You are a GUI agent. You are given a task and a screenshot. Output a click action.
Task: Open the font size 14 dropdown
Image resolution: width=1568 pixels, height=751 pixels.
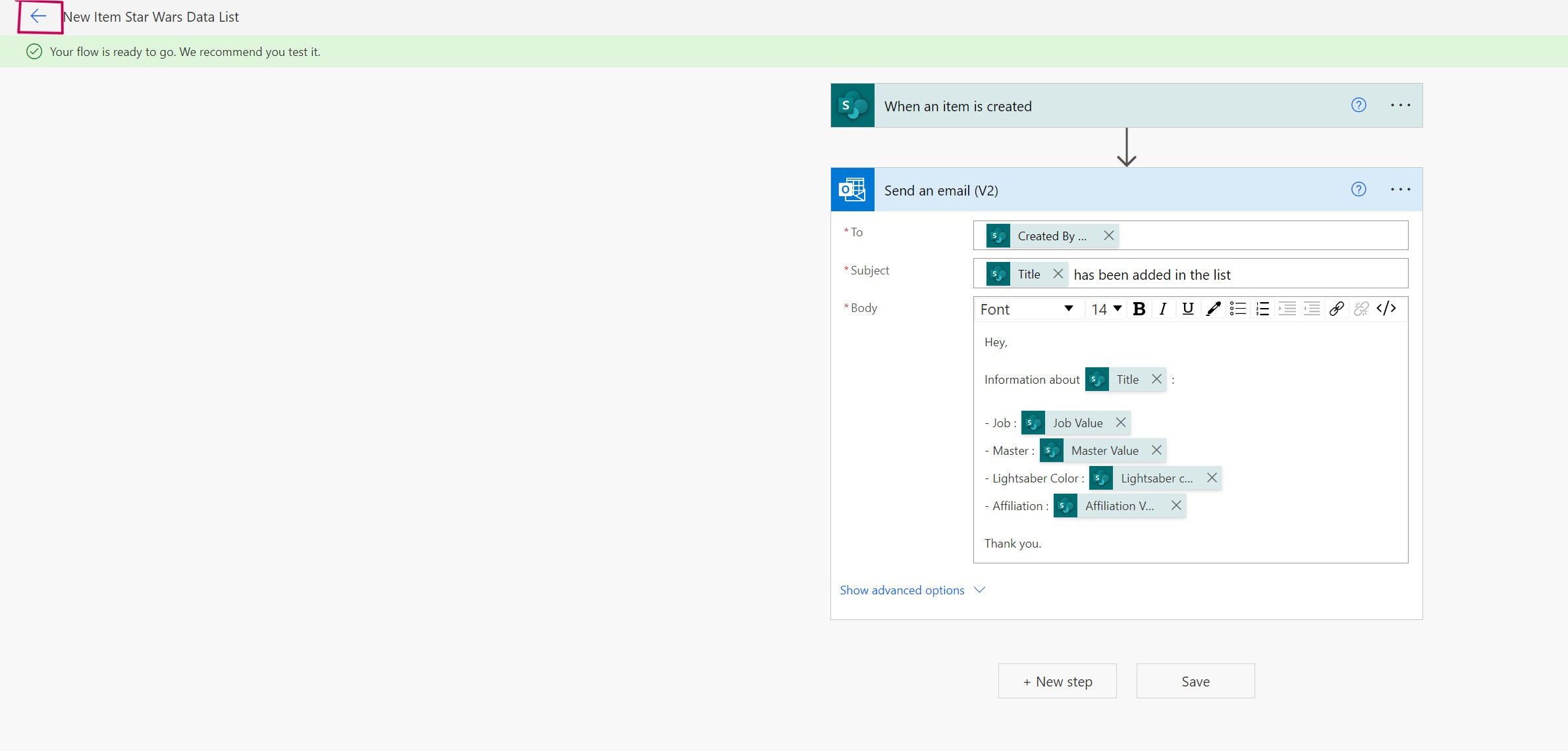pyautogui.click(x=1106, y=309)
